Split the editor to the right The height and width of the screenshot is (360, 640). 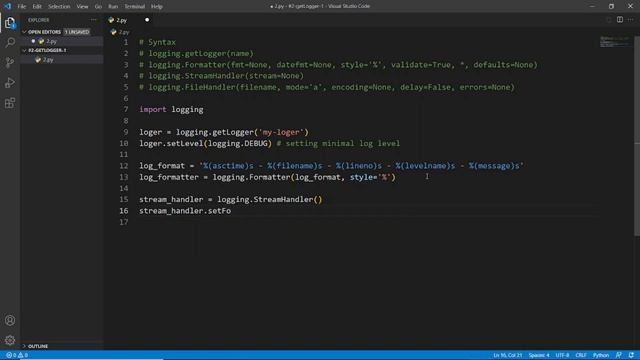620,20
